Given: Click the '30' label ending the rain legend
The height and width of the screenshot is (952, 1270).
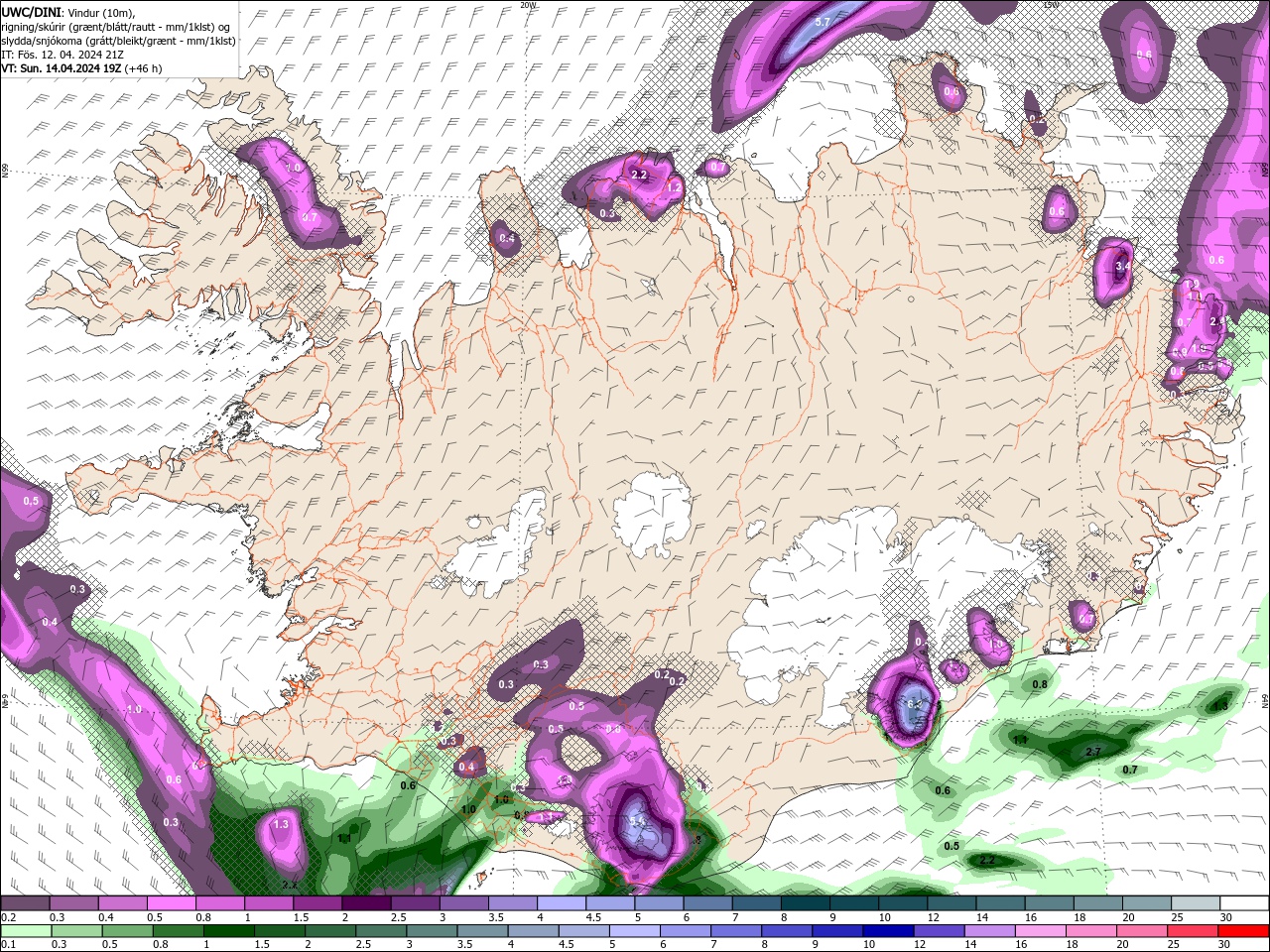Looking at the screenshot, I should (1222, 945).
